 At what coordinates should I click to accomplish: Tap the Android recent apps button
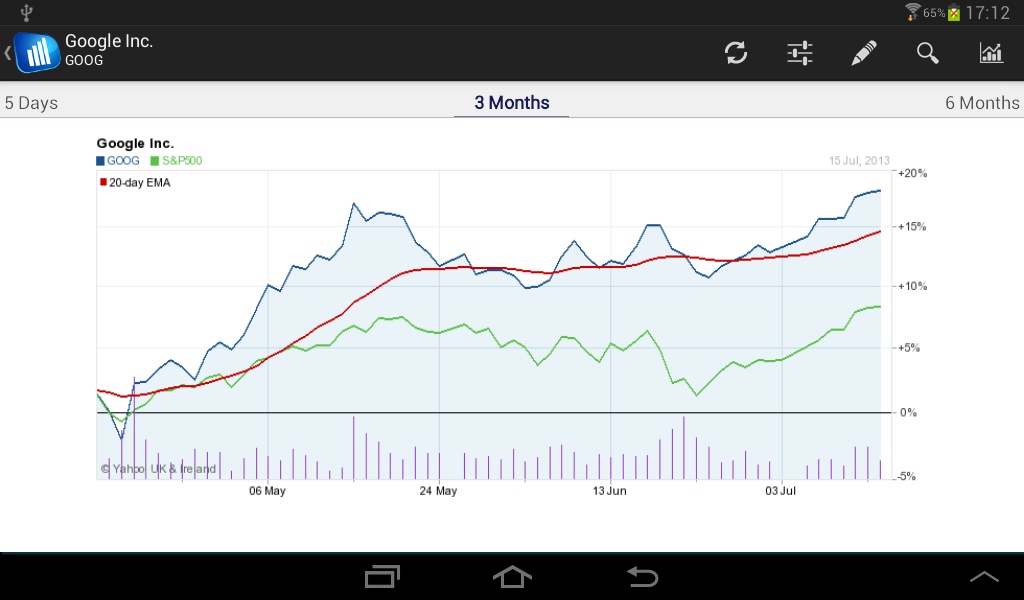point(382,576)
